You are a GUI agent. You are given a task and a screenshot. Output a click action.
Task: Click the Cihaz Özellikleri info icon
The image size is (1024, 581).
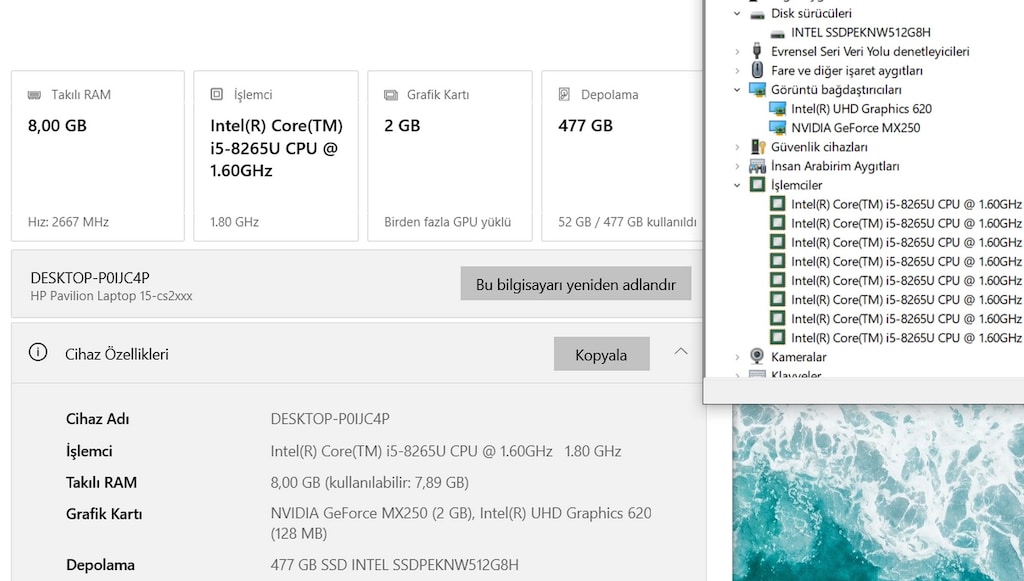click(38, 353)
